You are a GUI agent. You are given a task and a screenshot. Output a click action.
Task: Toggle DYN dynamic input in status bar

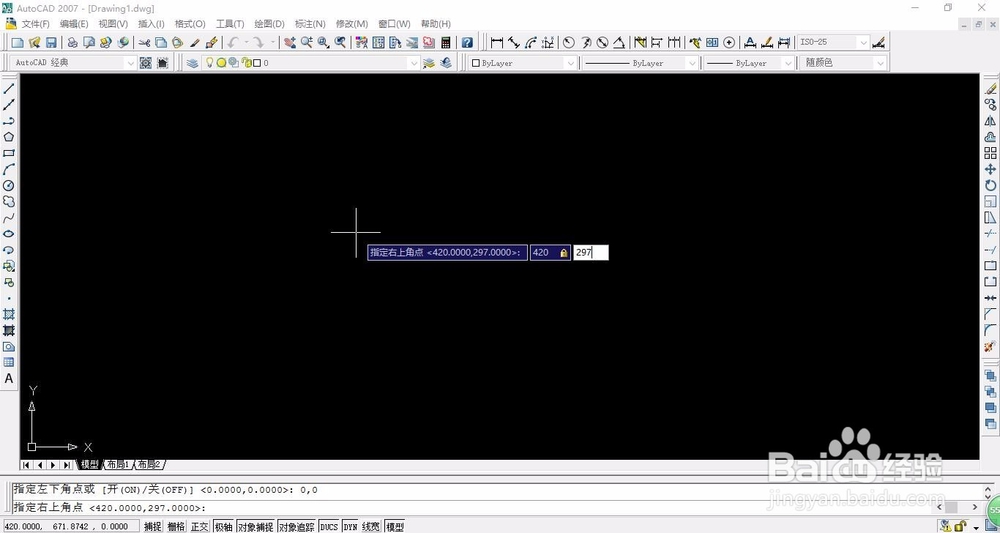(x=350, y=527)
